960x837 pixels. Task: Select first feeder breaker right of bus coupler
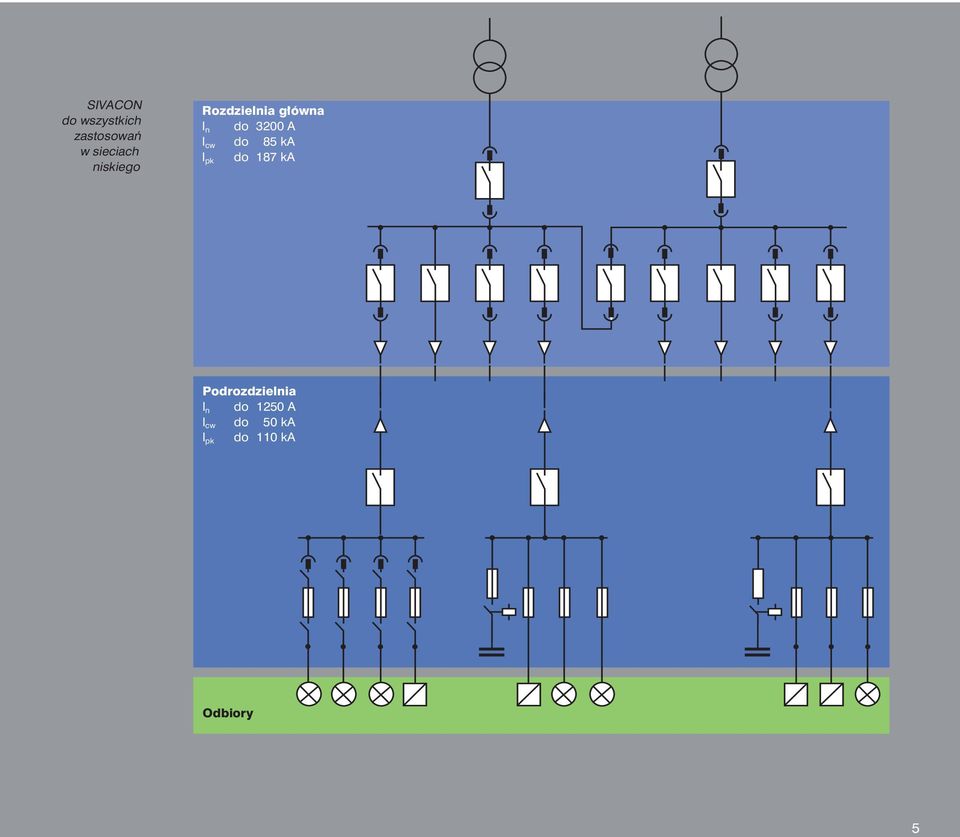tap(664, 283)
